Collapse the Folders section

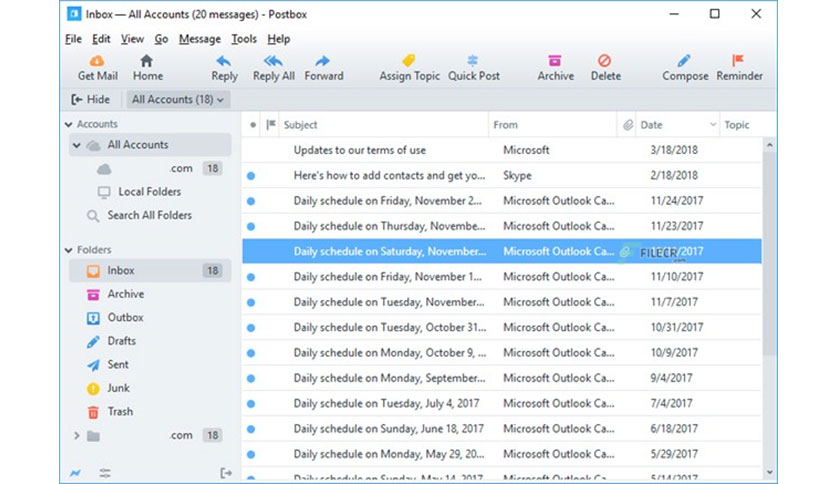pyautogui.click(x=68, y=250)
